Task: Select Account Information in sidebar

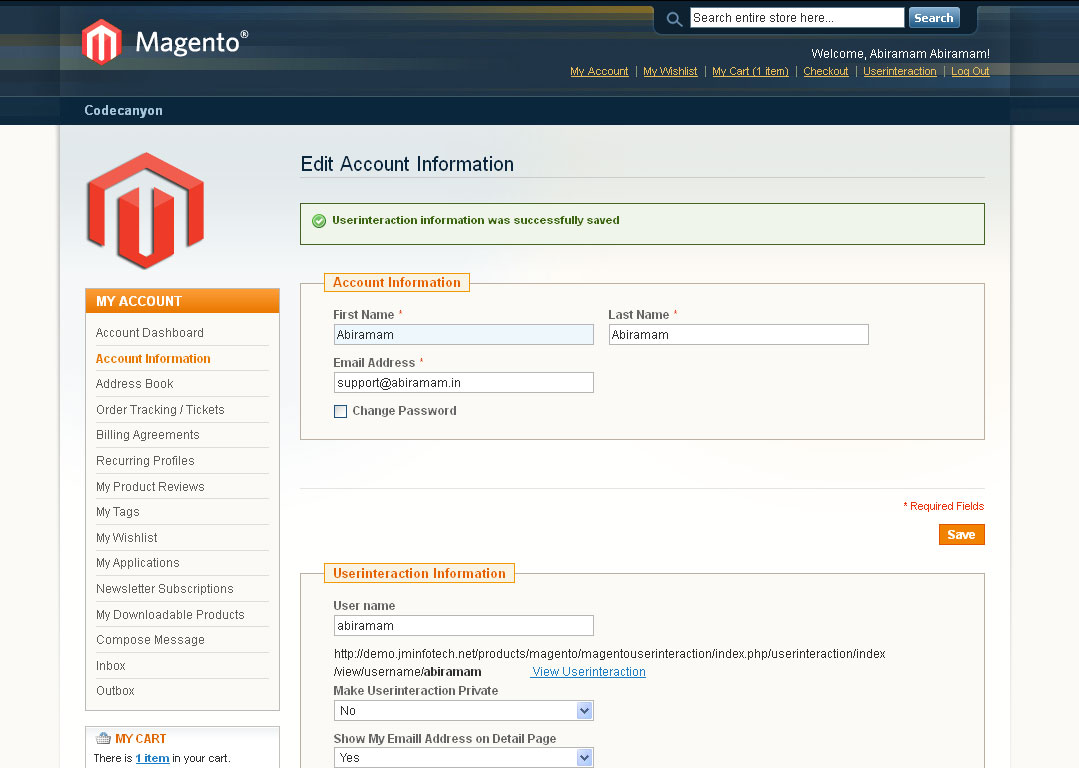Action: click(x=153, y=359)
